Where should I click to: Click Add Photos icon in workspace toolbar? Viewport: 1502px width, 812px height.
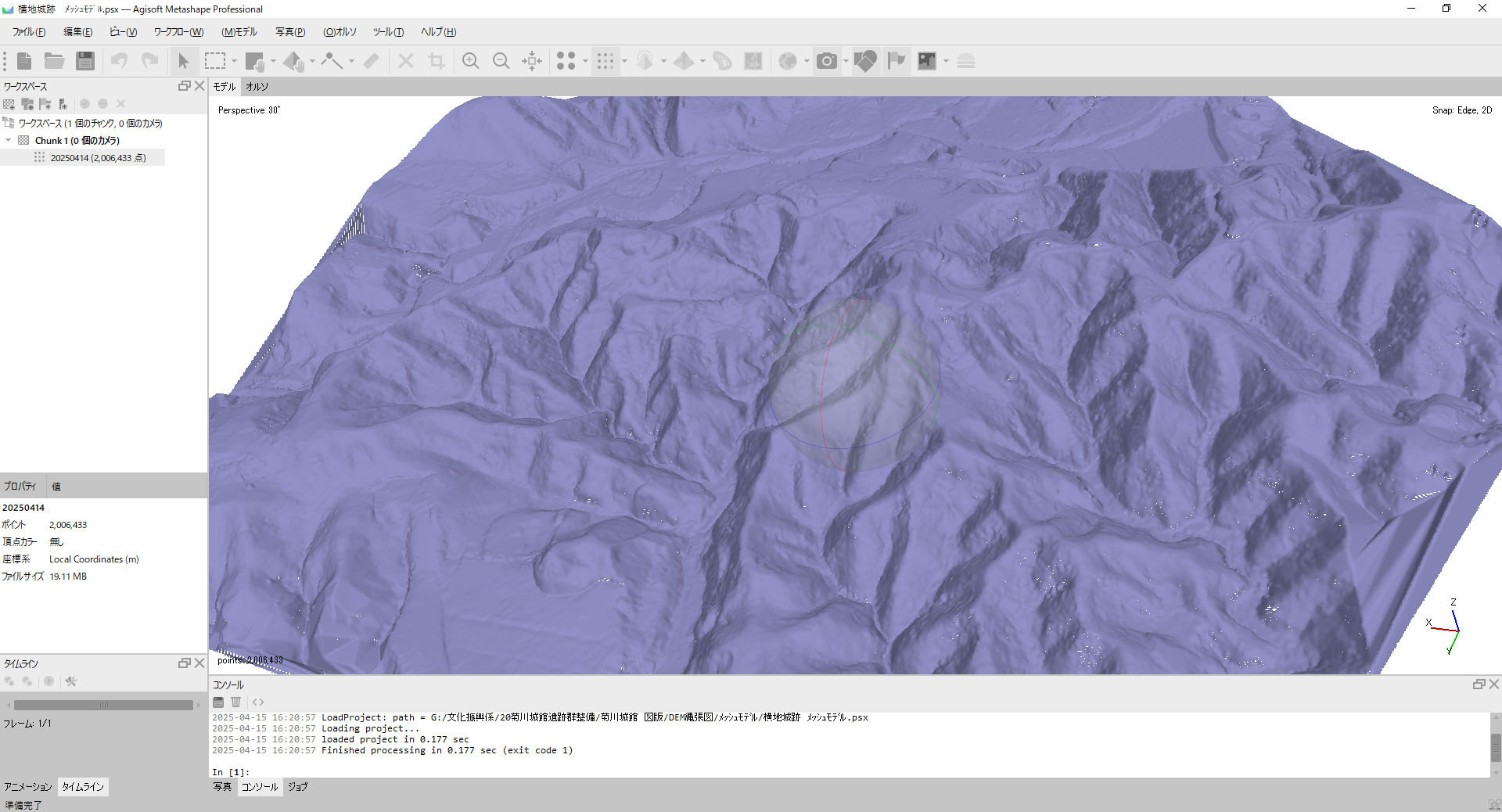(x=27, y=104)
